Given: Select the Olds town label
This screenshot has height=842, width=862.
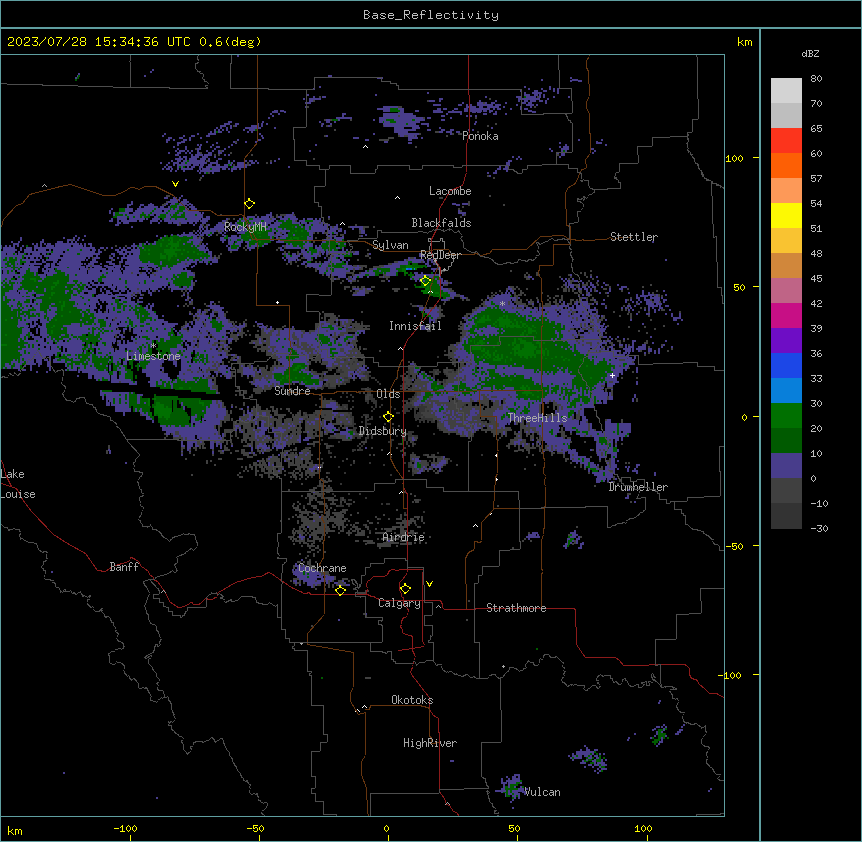Looking at the screenshot, I should tap(388, 394).
